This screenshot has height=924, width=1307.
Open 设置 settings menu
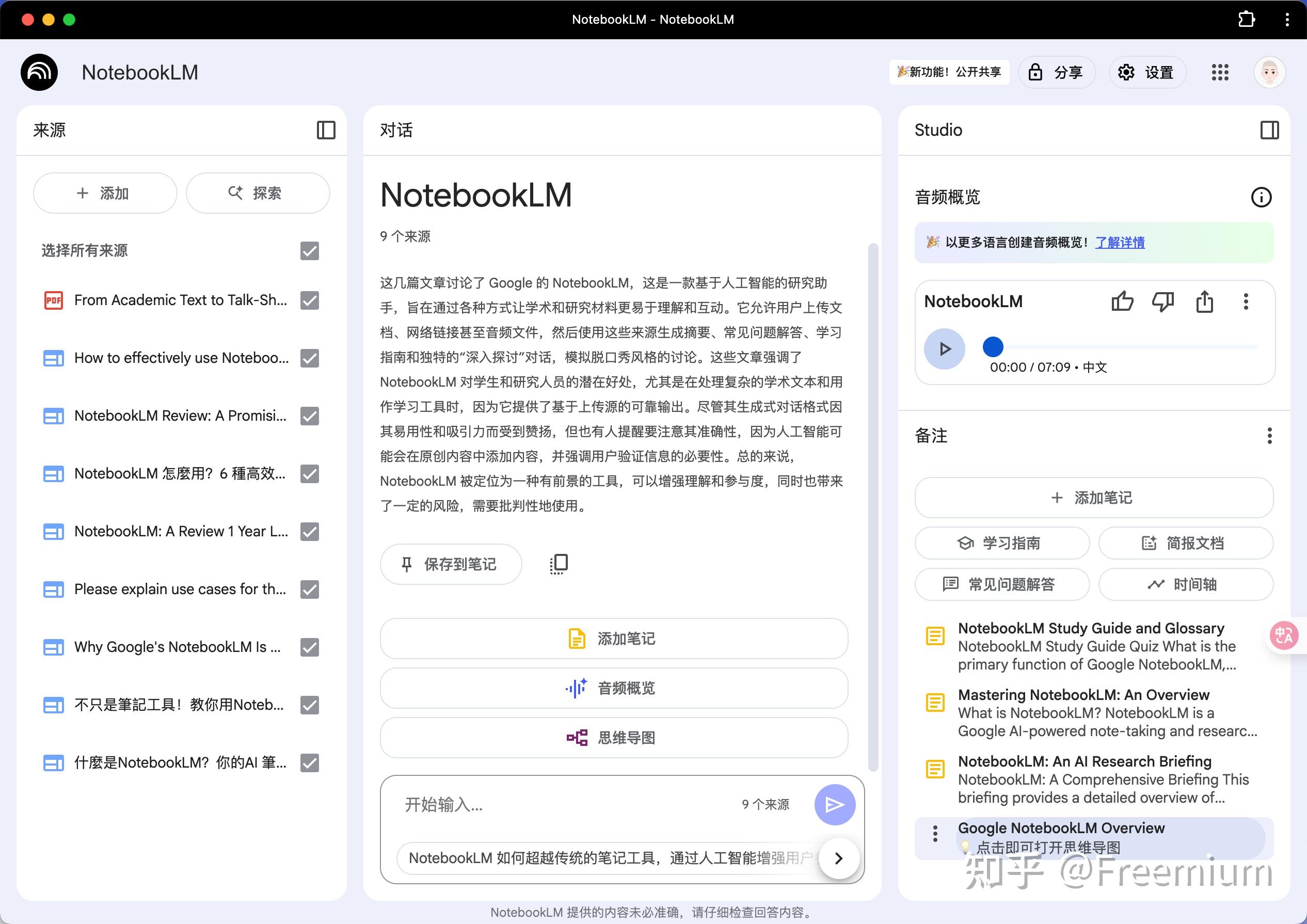coord(1147,72)
